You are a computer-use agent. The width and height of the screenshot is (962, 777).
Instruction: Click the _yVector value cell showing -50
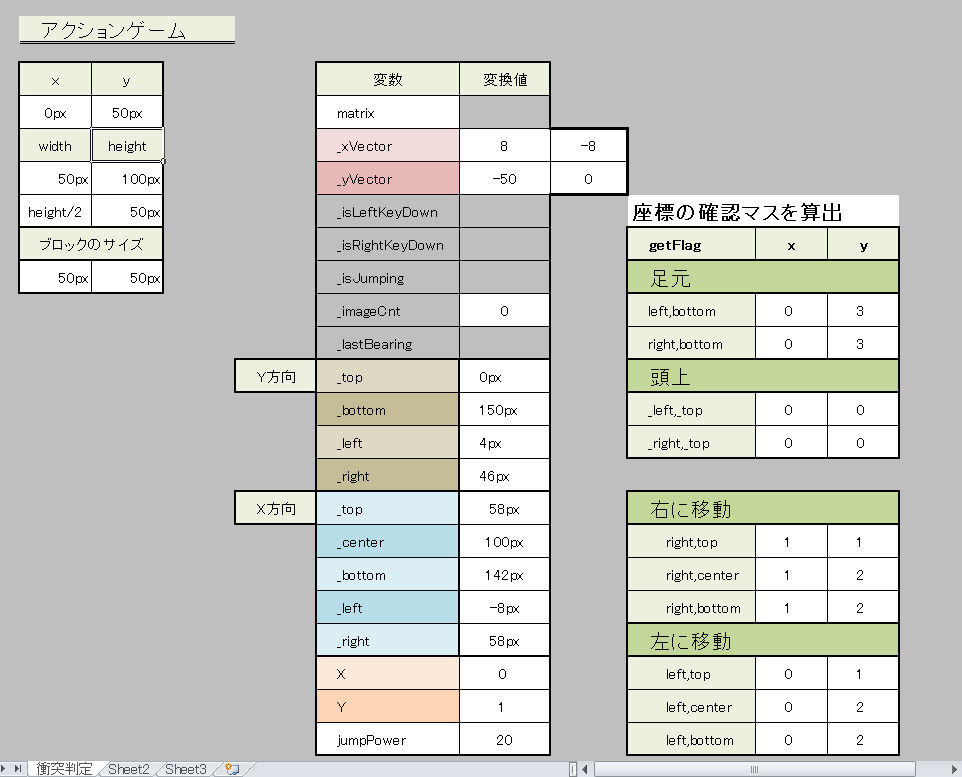[x=504, y=179]
